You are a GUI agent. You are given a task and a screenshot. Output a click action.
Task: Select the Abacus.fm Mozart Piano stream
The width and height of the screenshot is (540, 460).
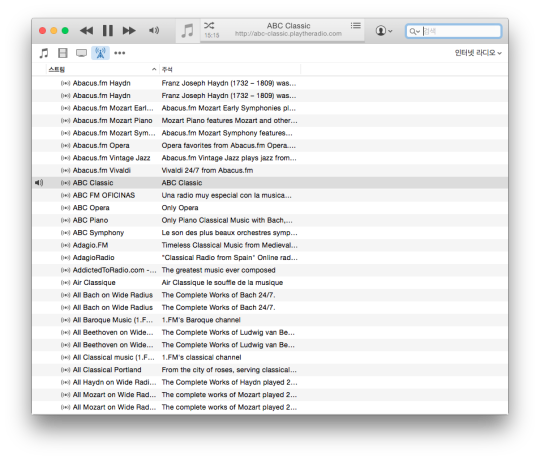(270, 121)
